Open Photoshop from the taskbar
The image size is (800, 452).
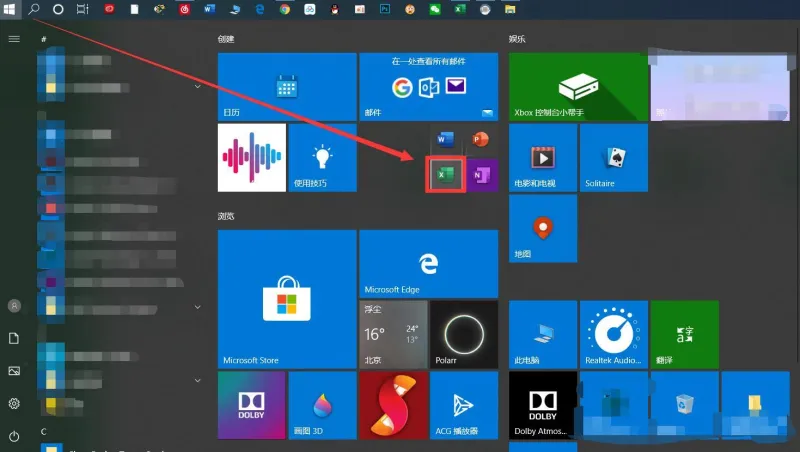385,9
